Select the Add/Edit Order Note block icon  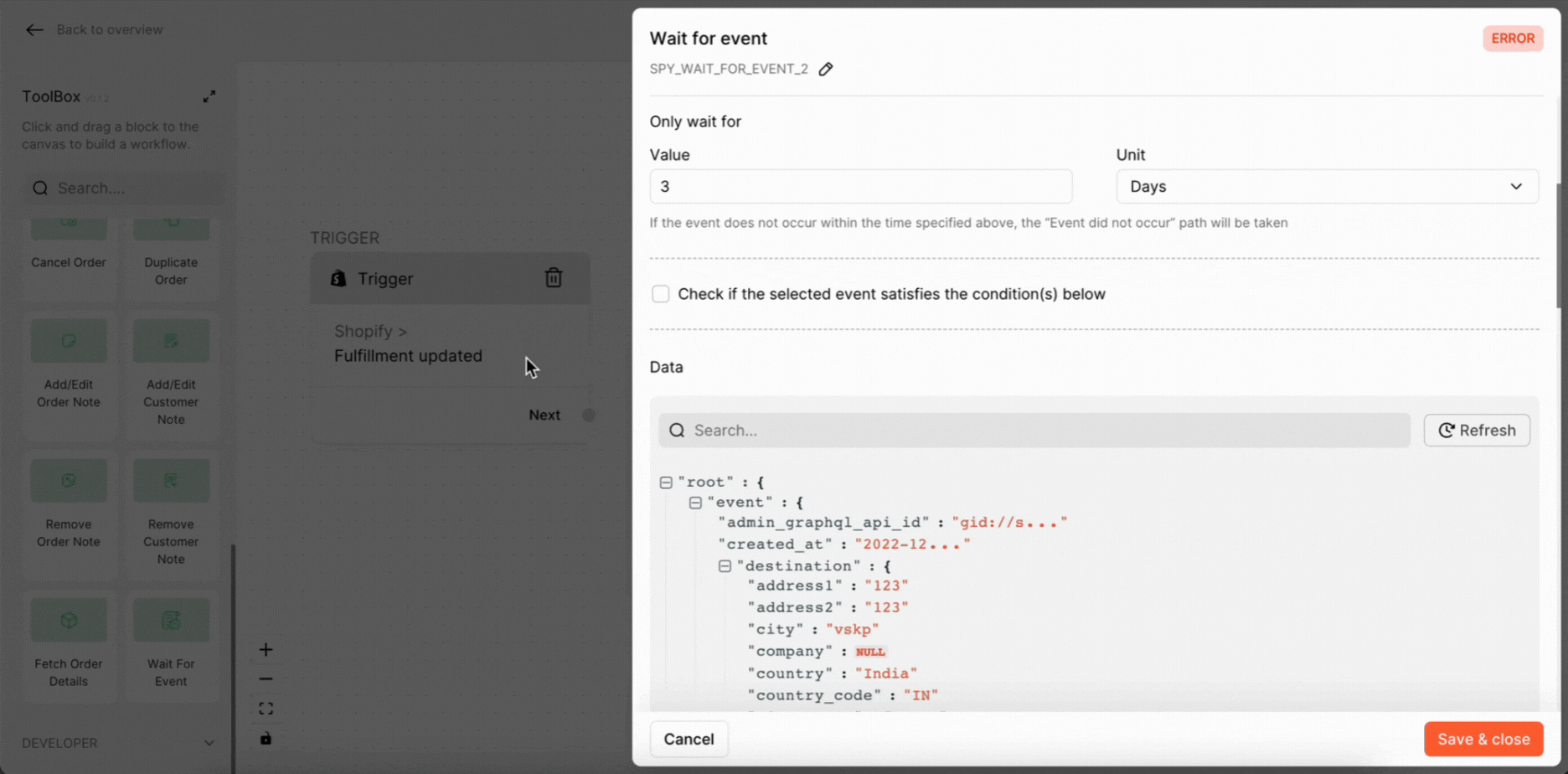69,341
